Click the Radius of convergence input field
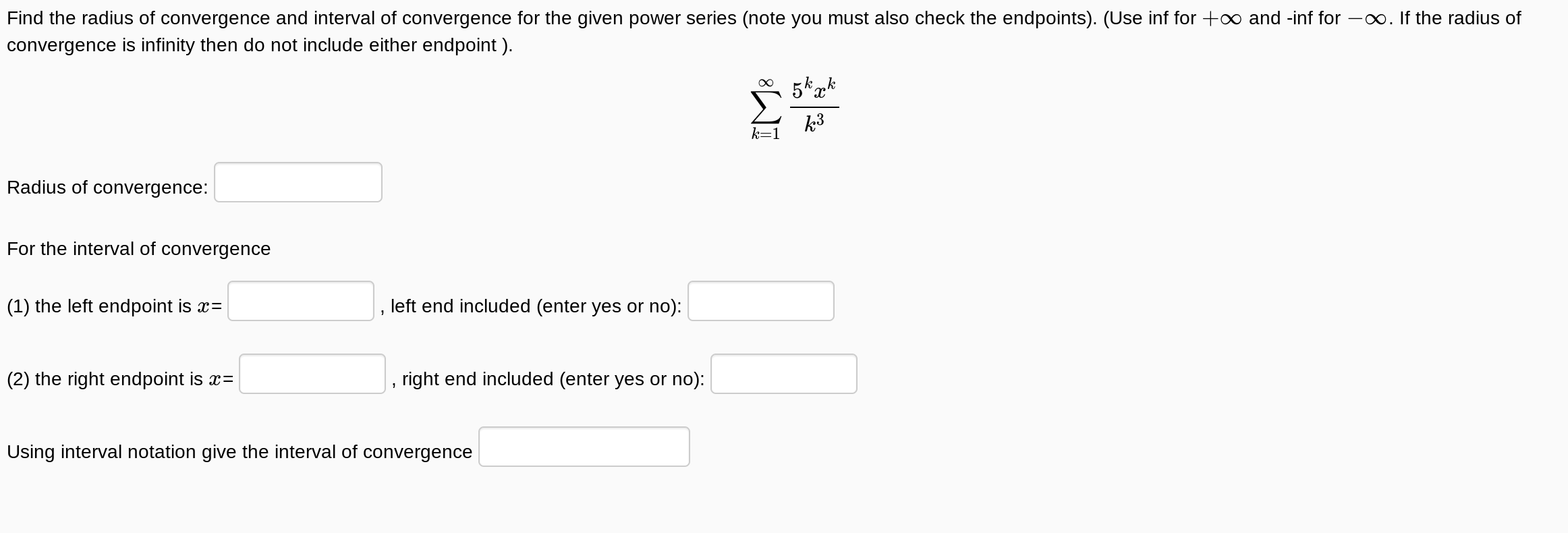The image size is (1568, 533). pyautogui.click(x=298, y=181)
